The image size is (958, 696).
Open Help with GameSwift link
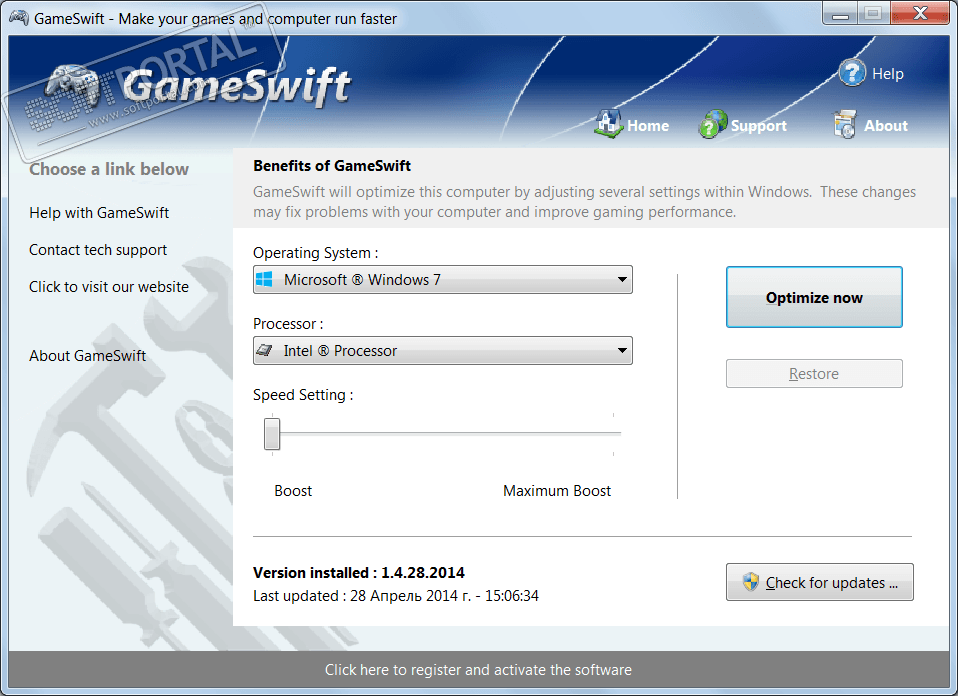pyautogui.click(x=99, y=213)
